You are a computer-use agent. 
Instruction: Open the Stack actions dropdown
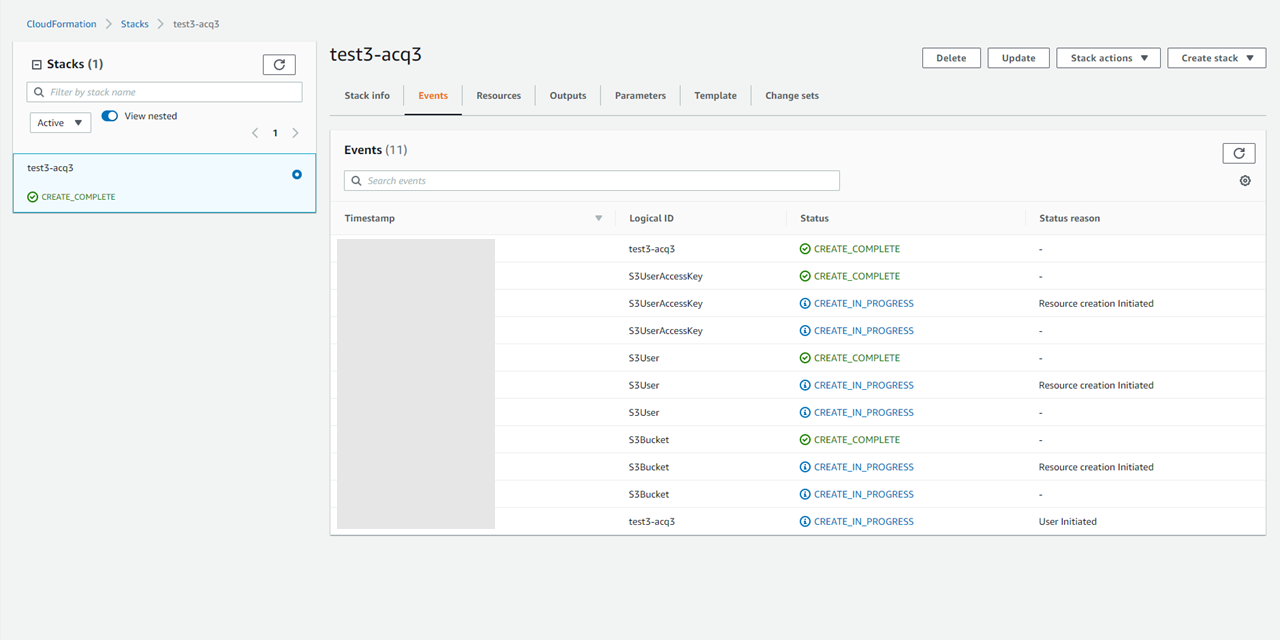click(1108, 57)
